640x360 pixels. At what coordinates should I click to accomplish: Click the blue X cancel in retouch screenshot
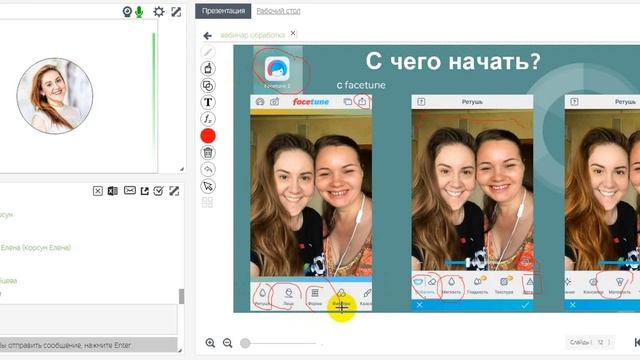(420, 305)
